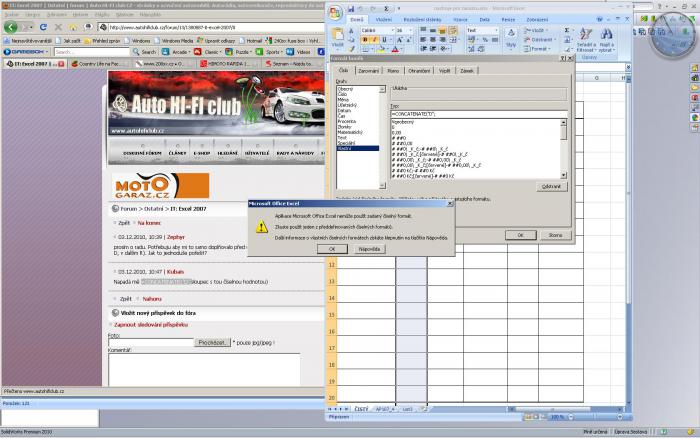
Task: Click the browser back arrow button
Action: [x=10, y=27]
